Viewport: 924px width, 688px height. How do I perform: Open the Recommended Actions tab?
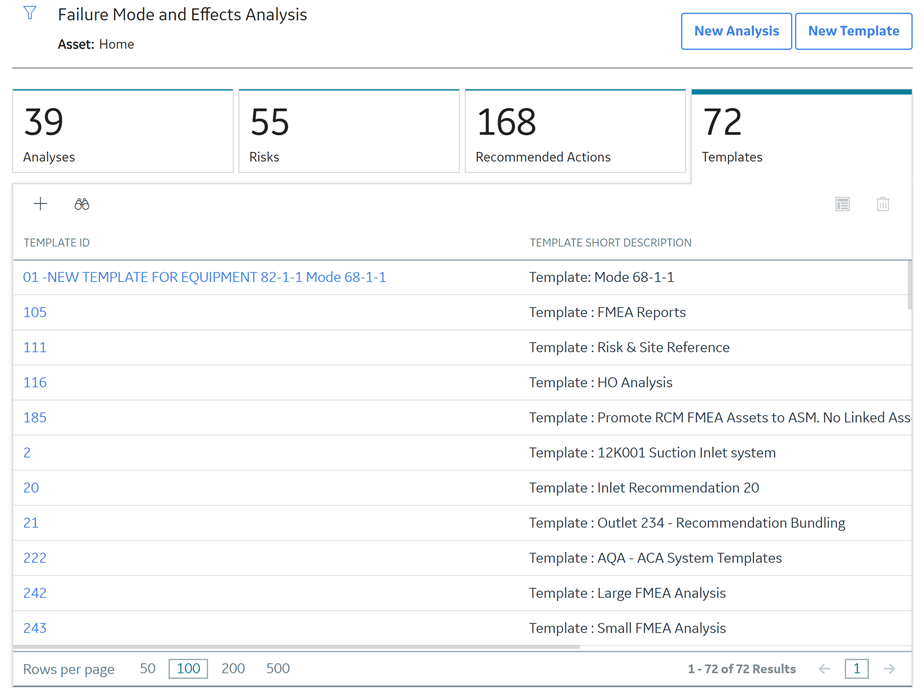click(575, 131)
